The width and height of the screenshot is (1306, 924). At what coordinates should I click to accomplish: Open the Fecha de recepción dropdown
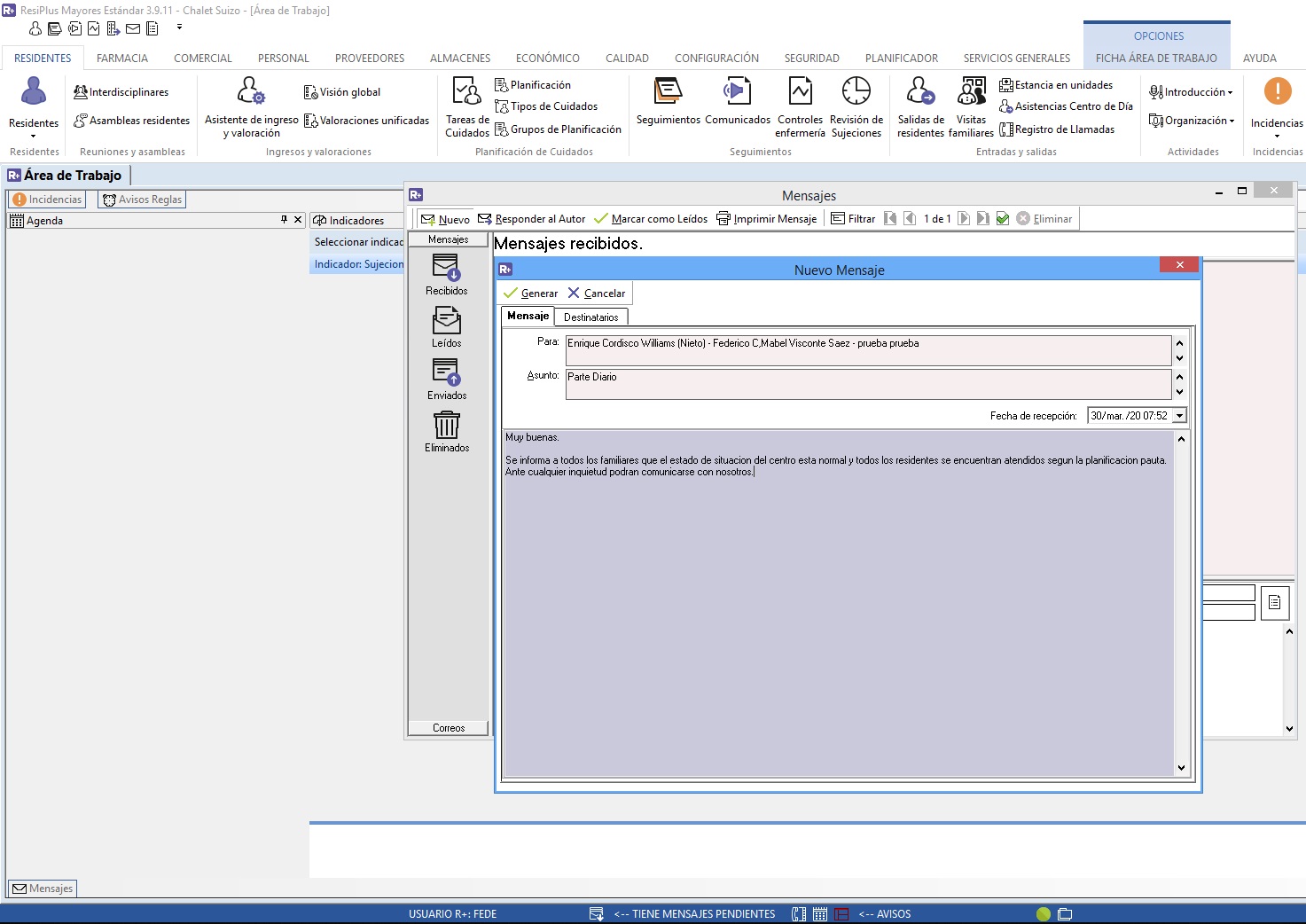1179,416
